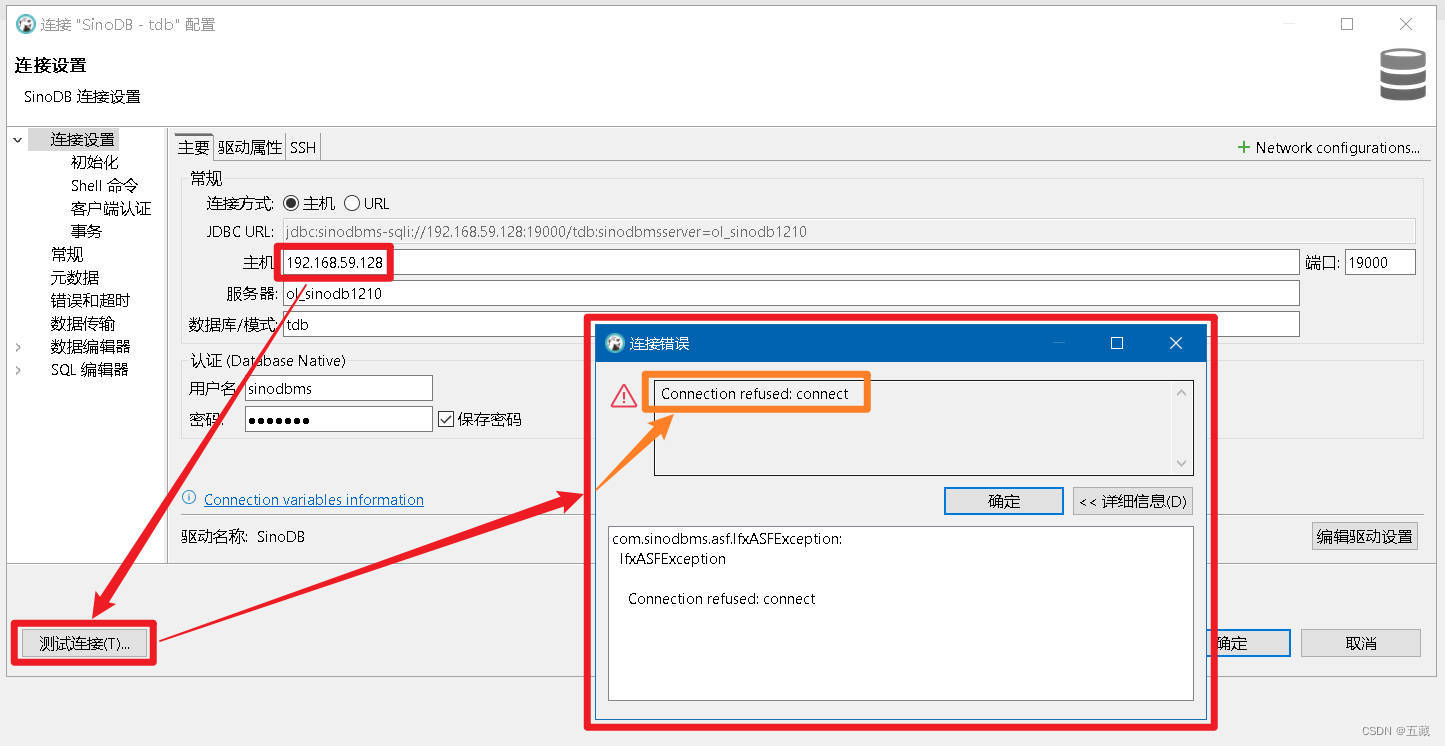
Task: Click the 测试连接 button
Action: click(x=84, y=643)
